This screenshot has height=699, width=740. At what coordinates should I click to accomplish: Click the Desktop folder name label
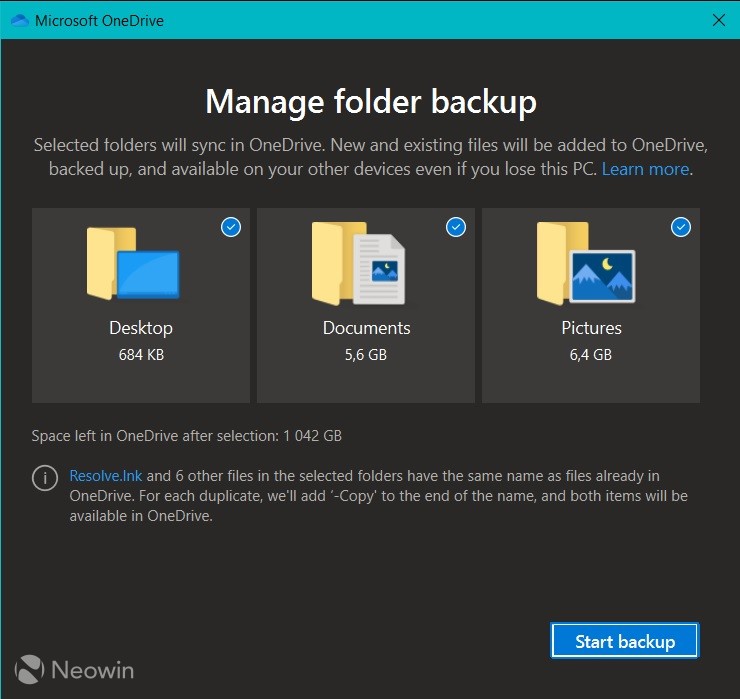pos(141,328)
